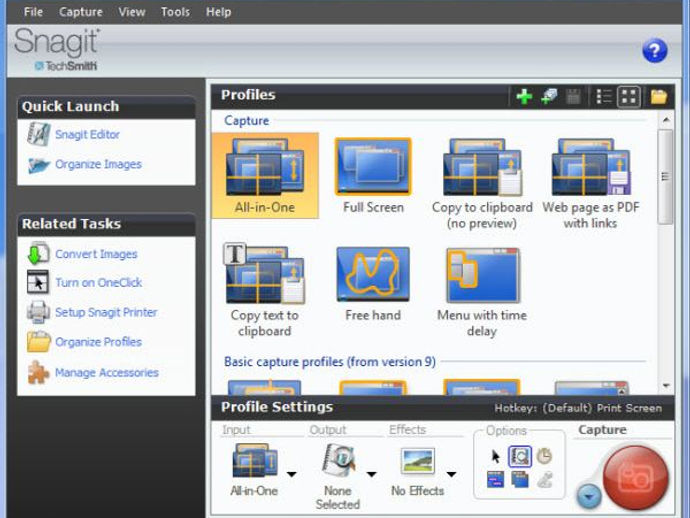The height and width of the screenshot is (518, 690).
Task: Open Setup Snagit Printer
Action: tap(106, 312)
